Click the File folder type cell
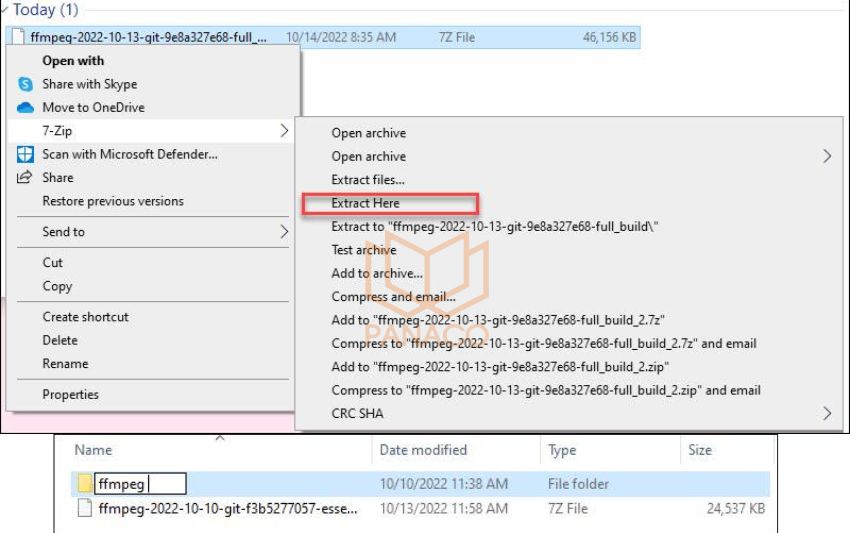 [x=578, y=483]
